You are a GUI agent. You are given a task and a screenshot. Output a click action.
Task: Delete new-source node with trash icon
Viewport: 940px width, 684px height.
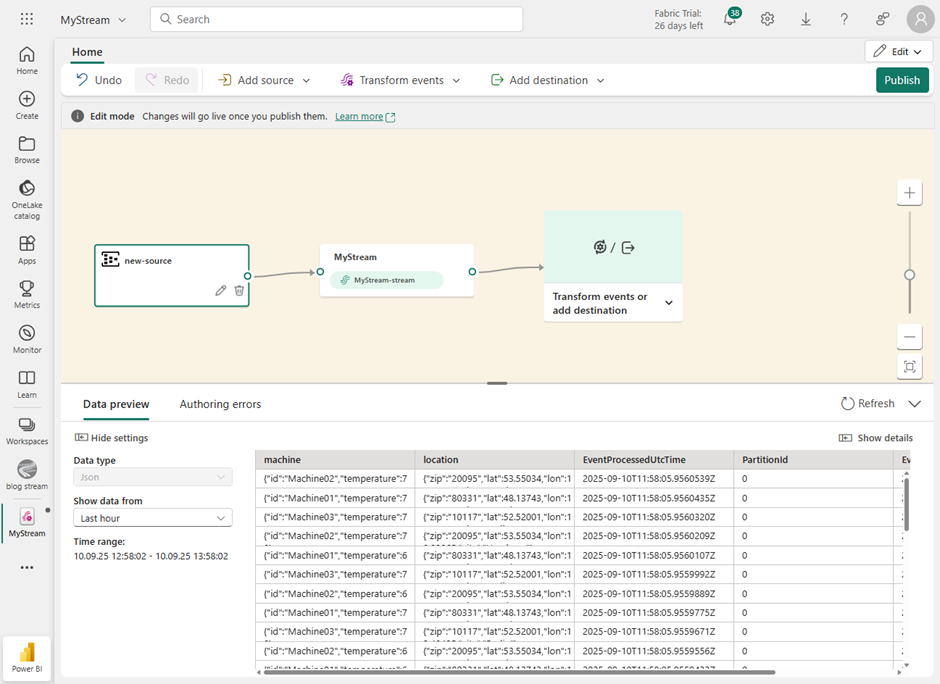(x=239, y=290)
